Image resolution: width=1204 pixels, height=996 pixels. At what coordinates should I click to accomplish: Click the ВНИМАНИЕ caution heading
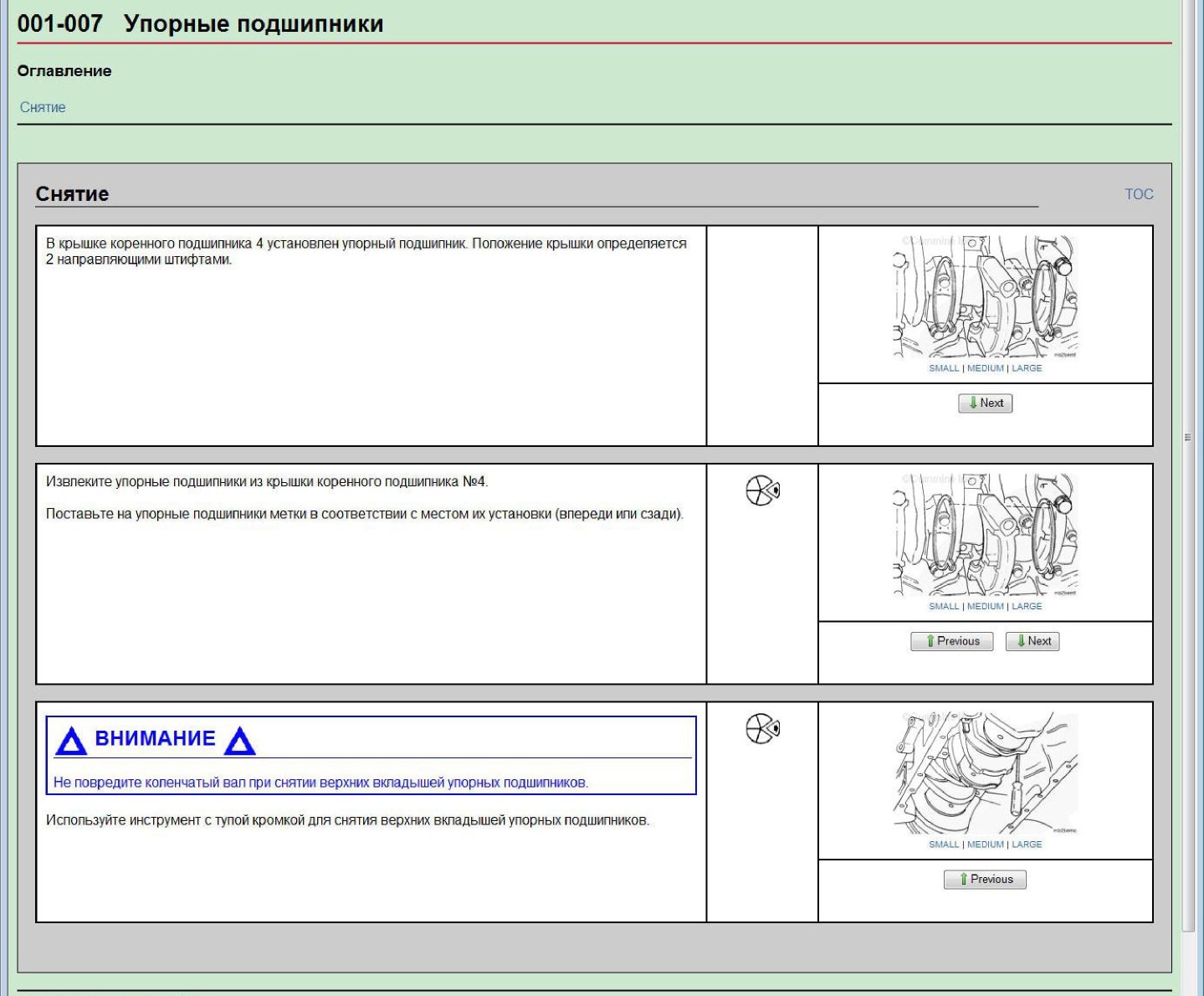[156, 738]
